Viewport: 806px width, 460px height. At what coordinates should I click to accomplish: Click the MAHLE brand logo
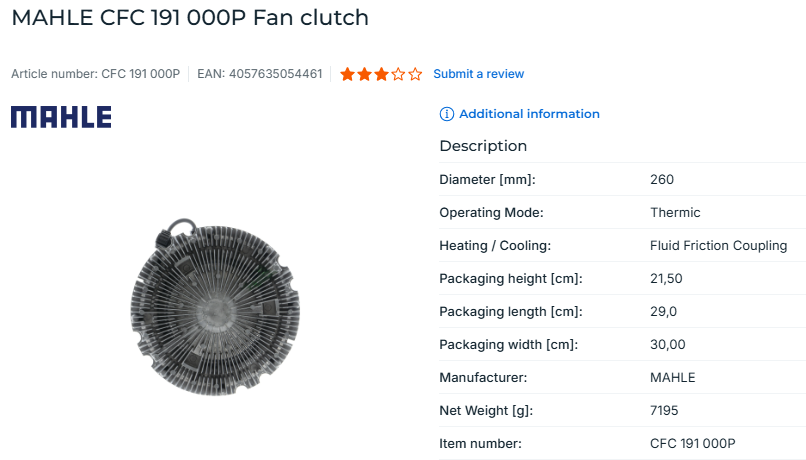pos(61,117)
